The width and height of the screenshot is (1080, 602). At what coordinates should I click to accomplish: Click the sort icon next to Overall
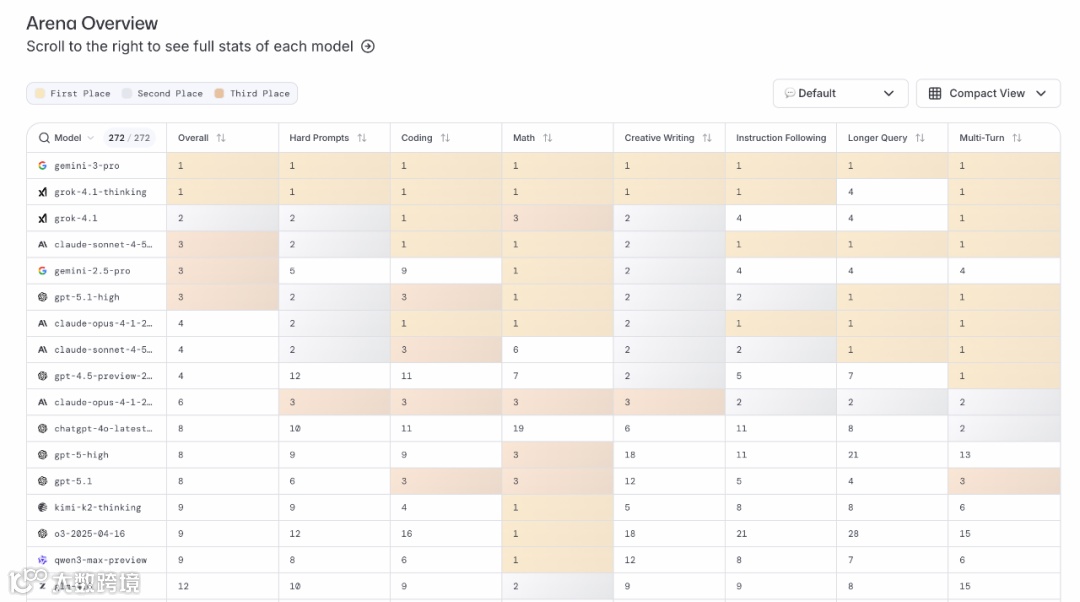point(221,138)
